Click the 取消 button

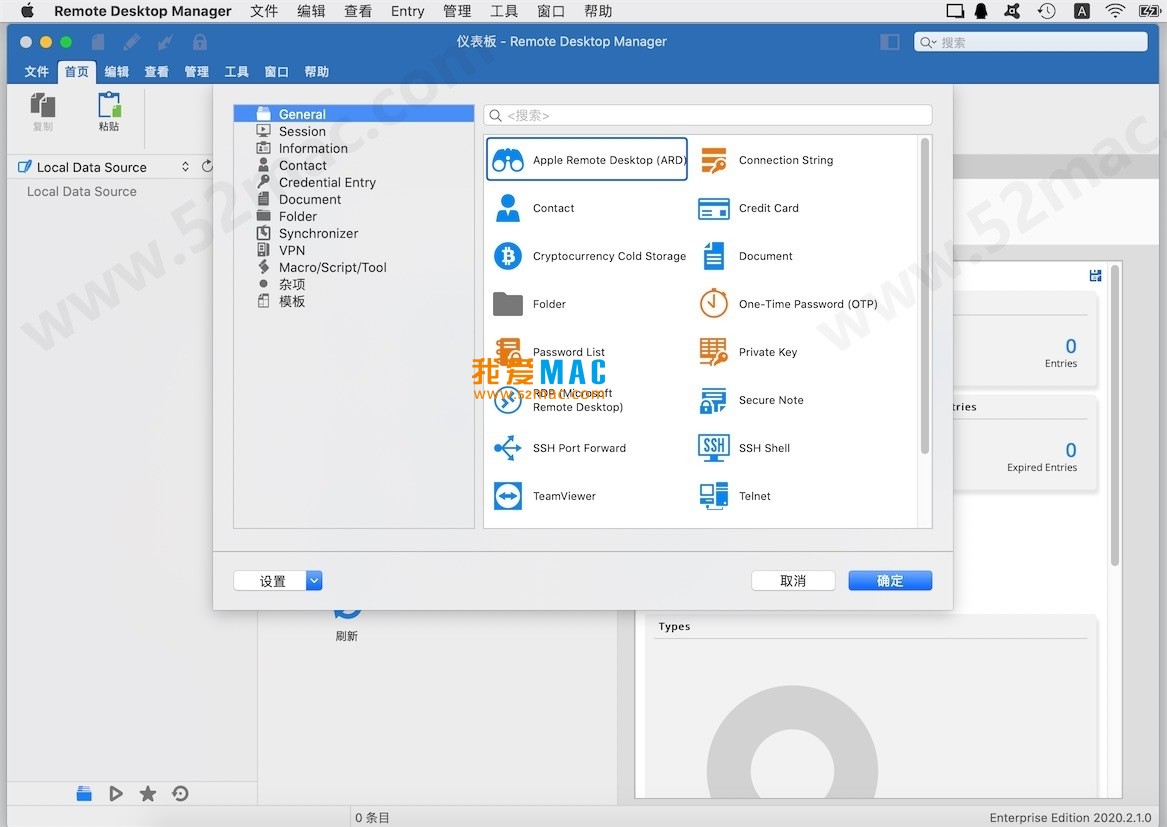pos(793,581)
